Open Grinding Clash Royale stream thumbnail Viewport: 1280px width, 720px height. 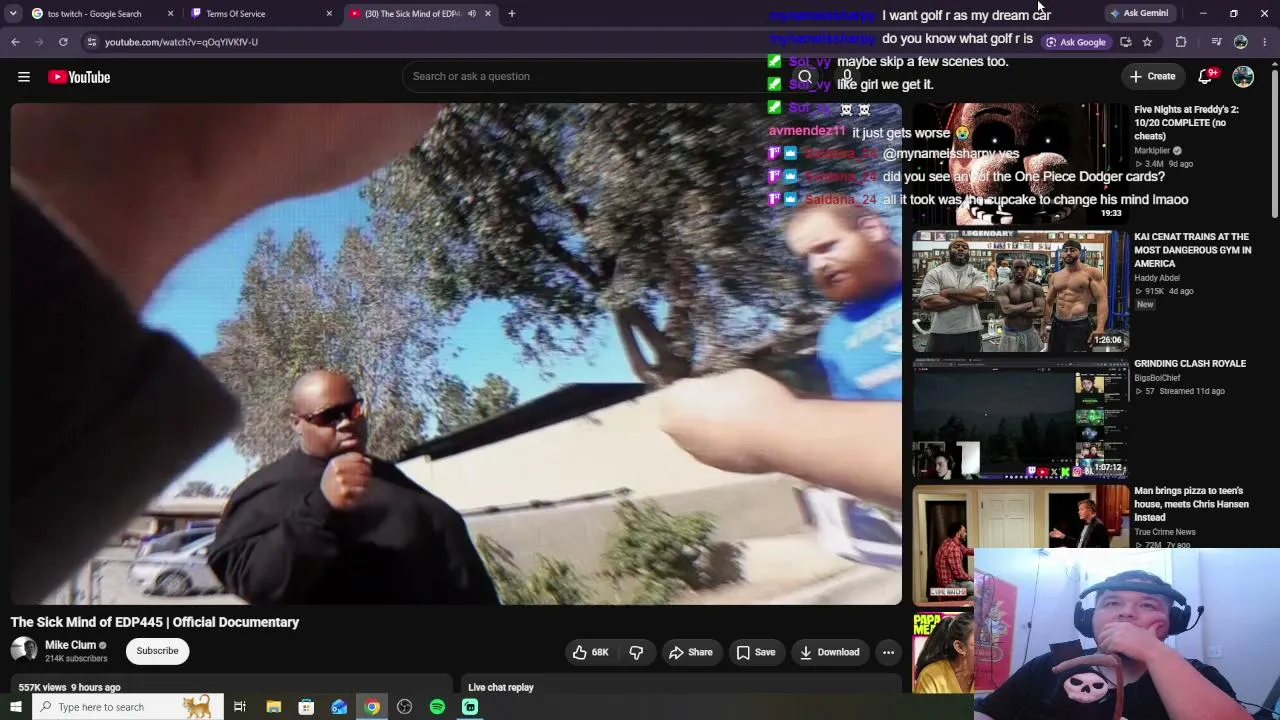pyautogui.click(x=1020, y=418)
